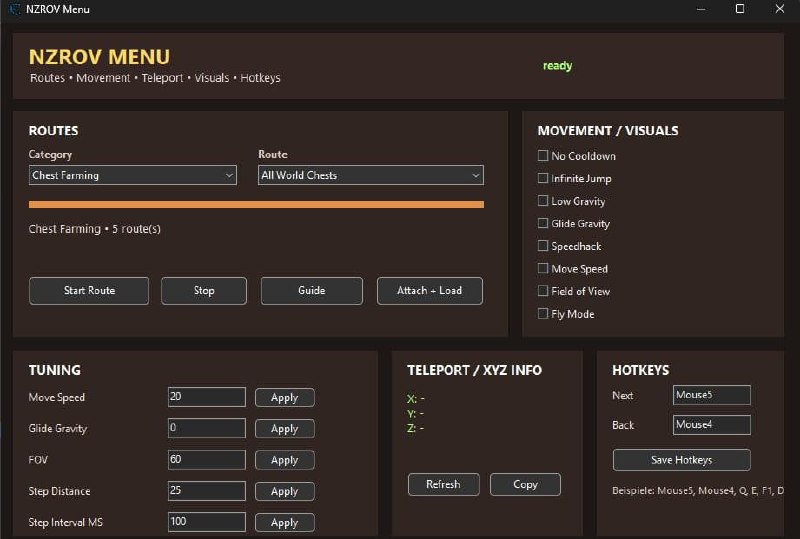Focus the Glide Gravity input field
800x539 pixels.
click(207, 428)
